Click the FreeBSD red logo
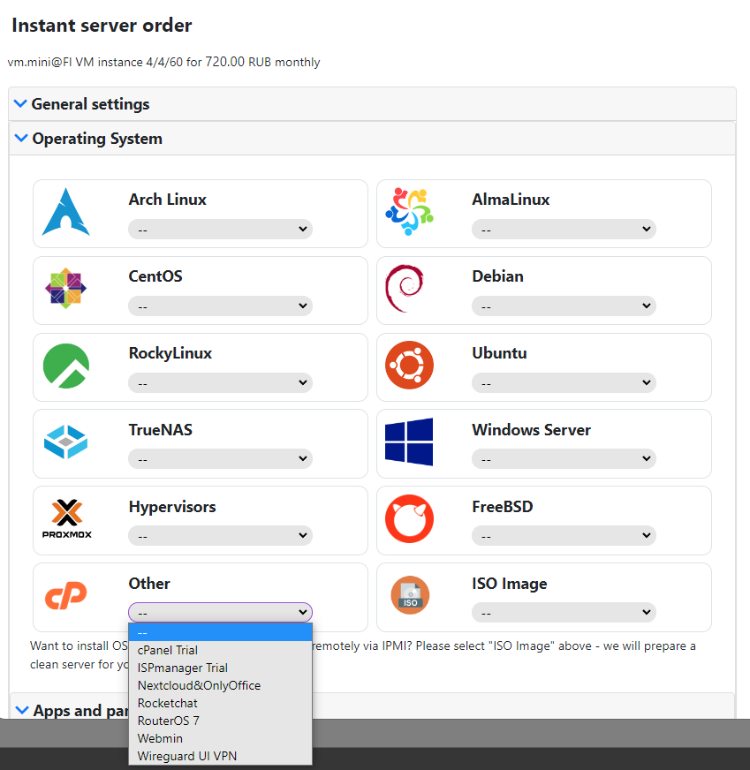 click(x=409, y=519)
